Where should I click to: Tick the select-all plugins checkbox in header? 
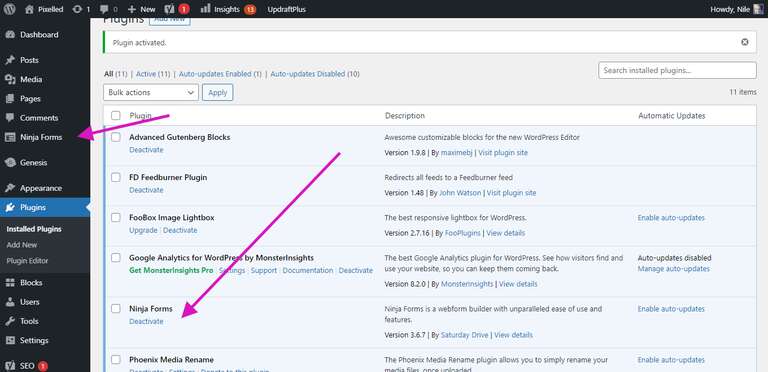point(116,116)
